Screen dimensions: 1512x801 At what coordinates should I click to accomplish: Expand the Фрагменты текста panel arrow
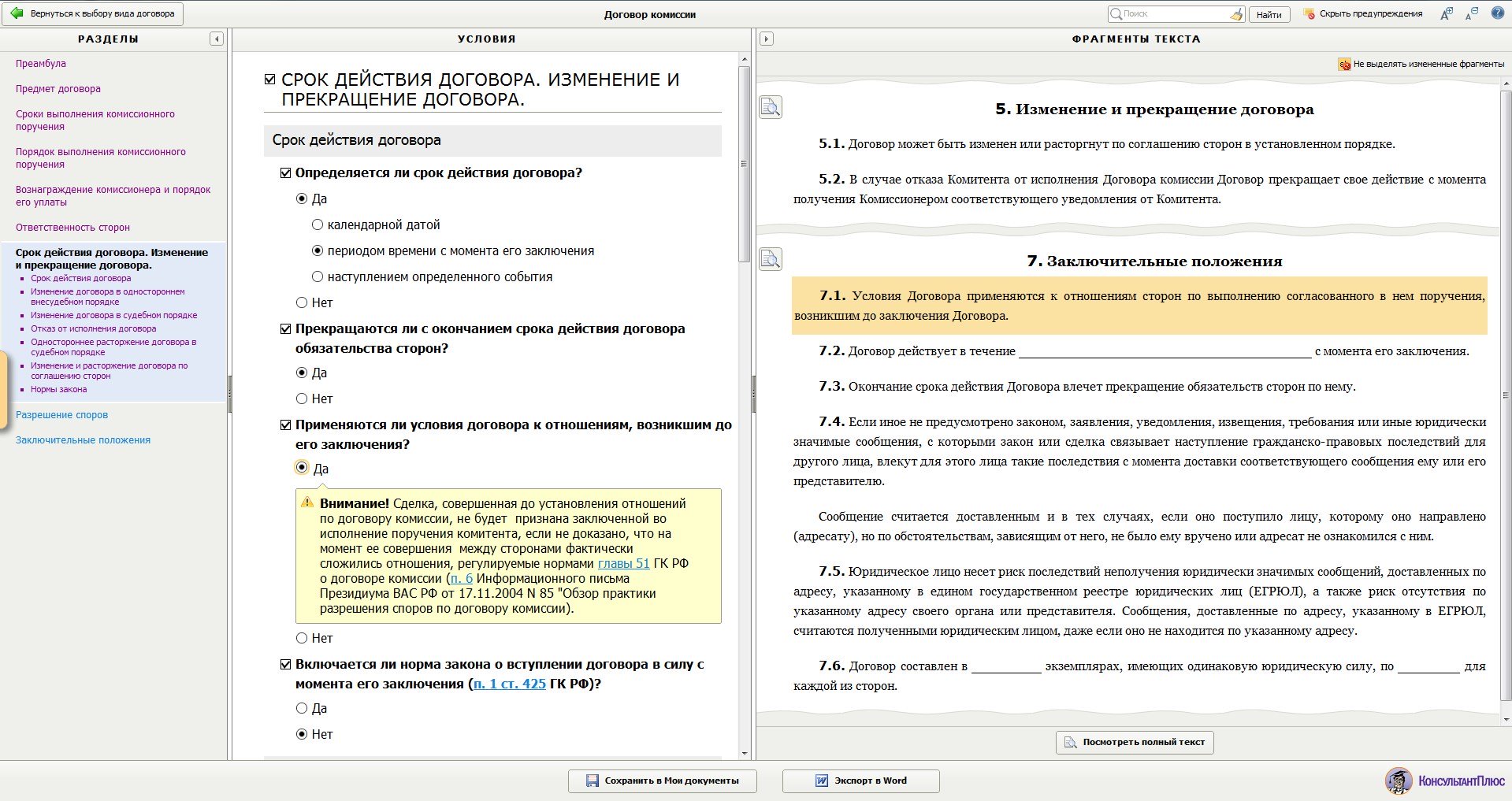click(x=767, y=39)
